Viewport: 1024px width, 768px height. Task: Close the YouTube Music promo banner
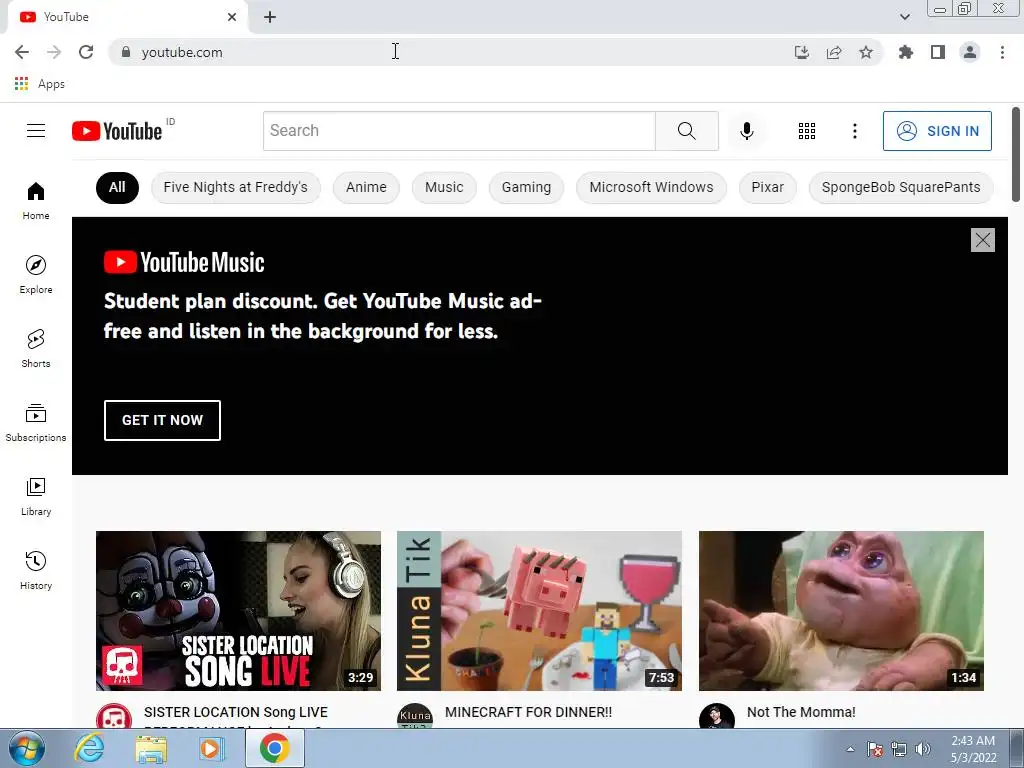tap(982, 240)
